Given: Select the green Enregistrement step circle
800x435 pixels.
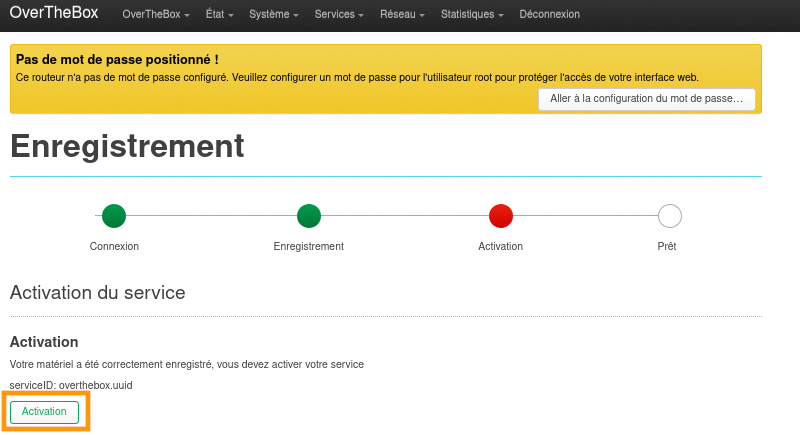Looking at the screenshot, I should coord(309,215).
